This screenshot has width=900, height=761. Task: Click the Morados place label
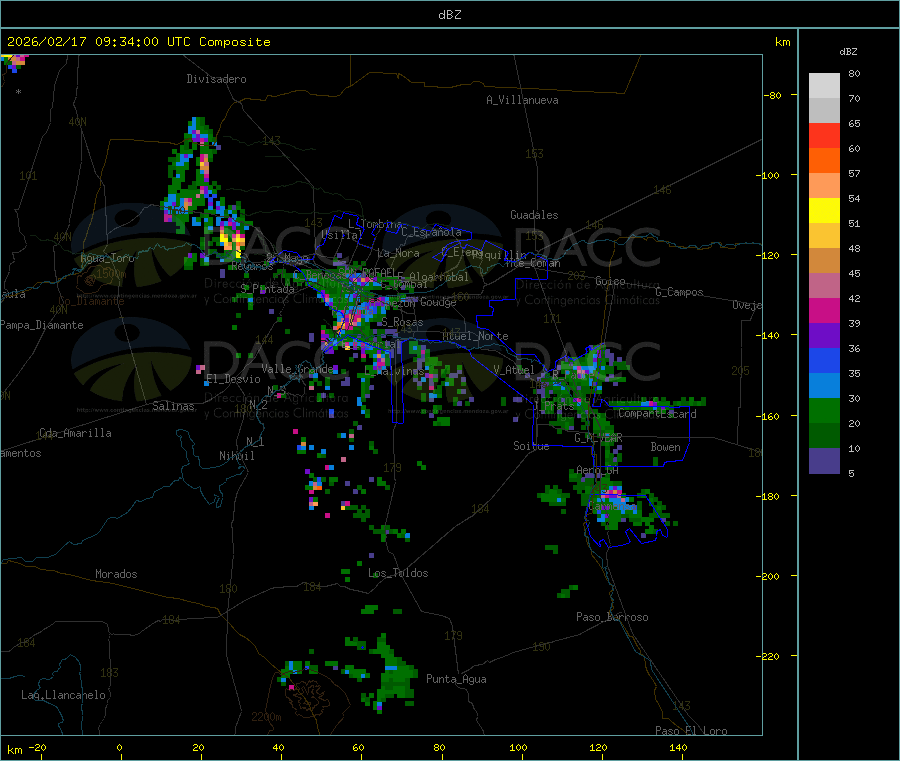[116, 574]
